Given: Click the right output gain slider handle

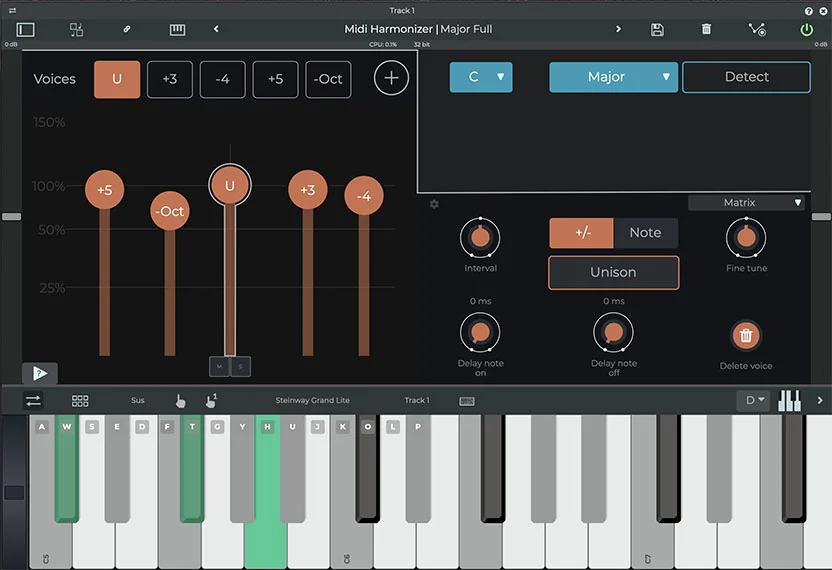Looking at the screenshot, I should (x=821, y=217).
